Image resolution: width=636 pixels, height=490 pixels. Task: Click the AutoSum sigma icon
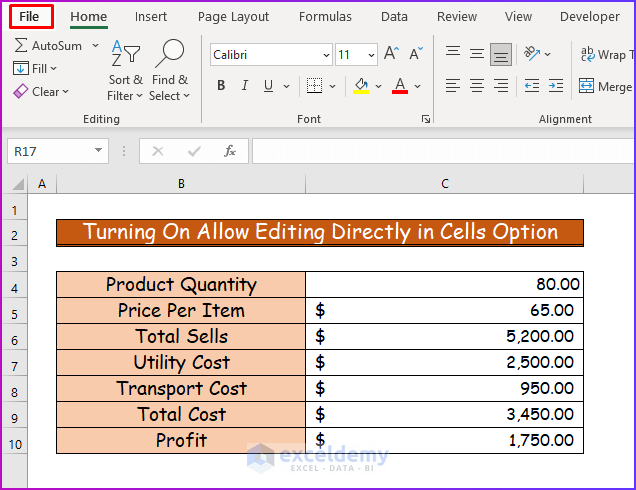click(x=21, y=45)
